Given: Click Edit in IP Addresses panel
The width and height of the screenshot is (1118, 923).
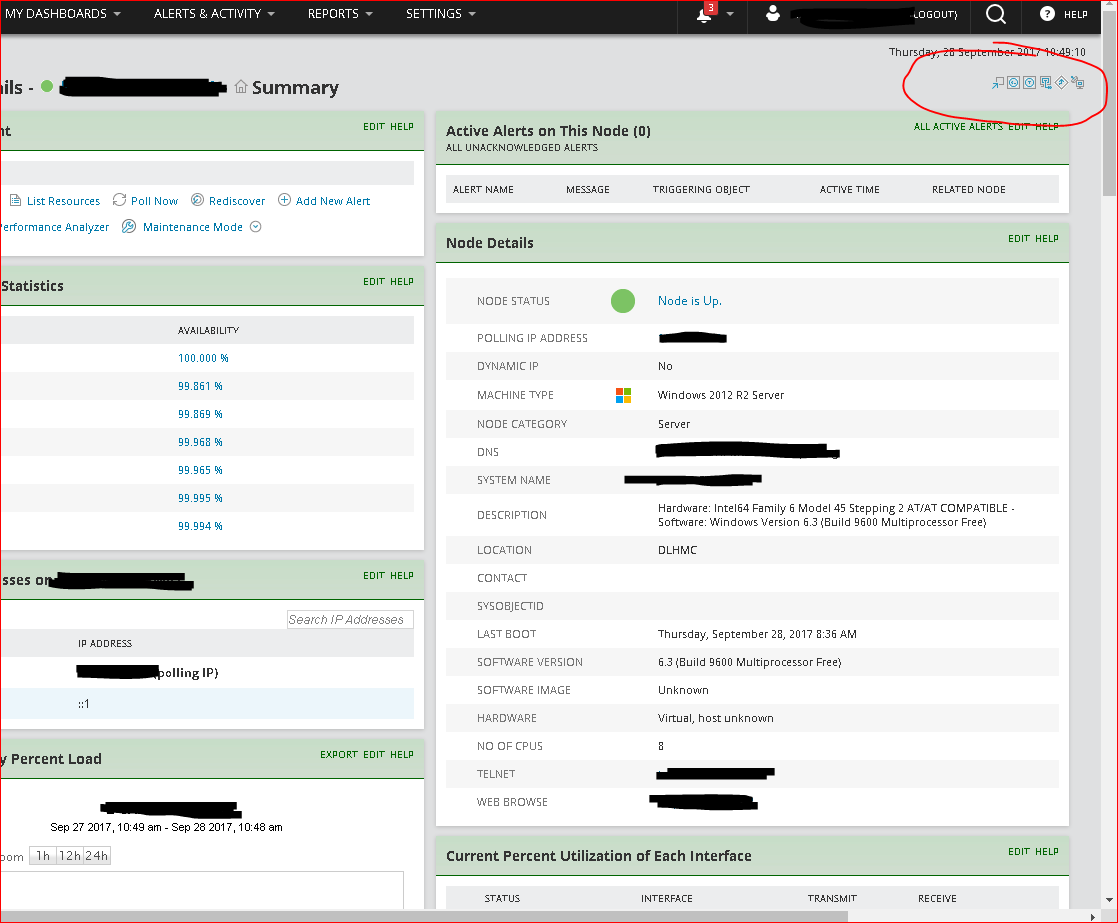Looking at the screenshot, I should pyautogui.click(x=374, y=575).
